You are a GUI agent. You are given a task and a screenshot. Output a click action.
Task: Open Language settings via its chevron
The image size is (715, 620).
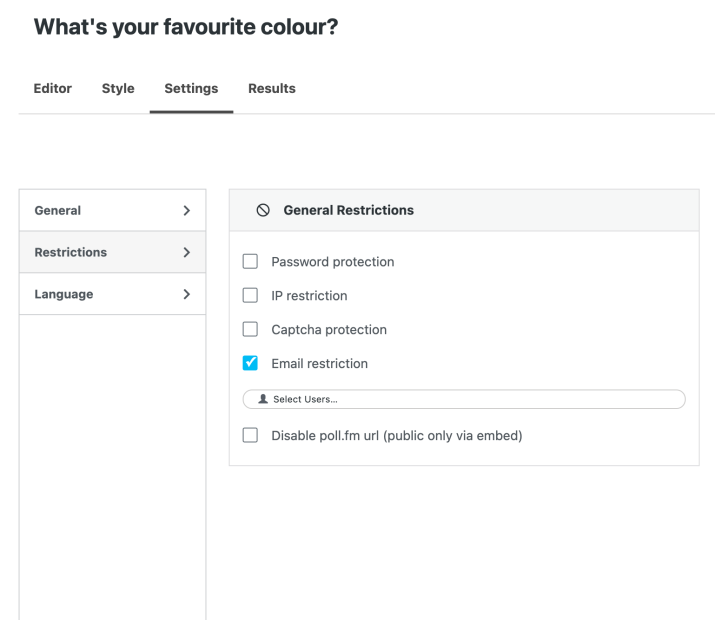(x=186, y=295)
